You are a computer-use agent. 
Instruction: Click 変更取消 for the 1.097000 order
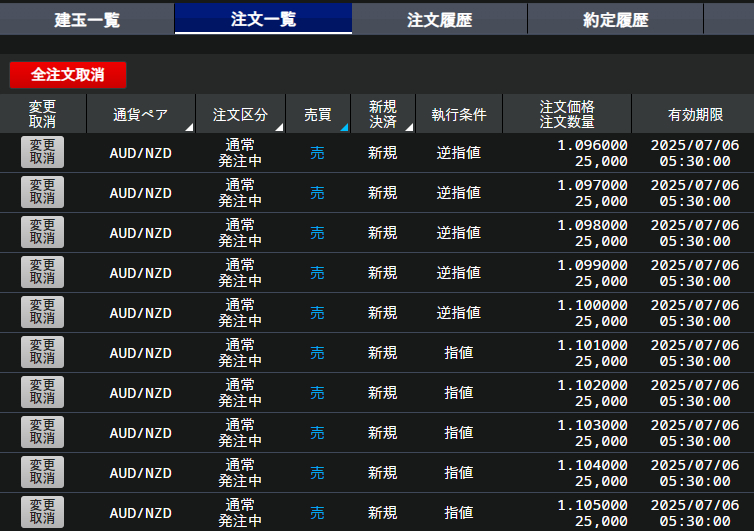tap(42, 192)
